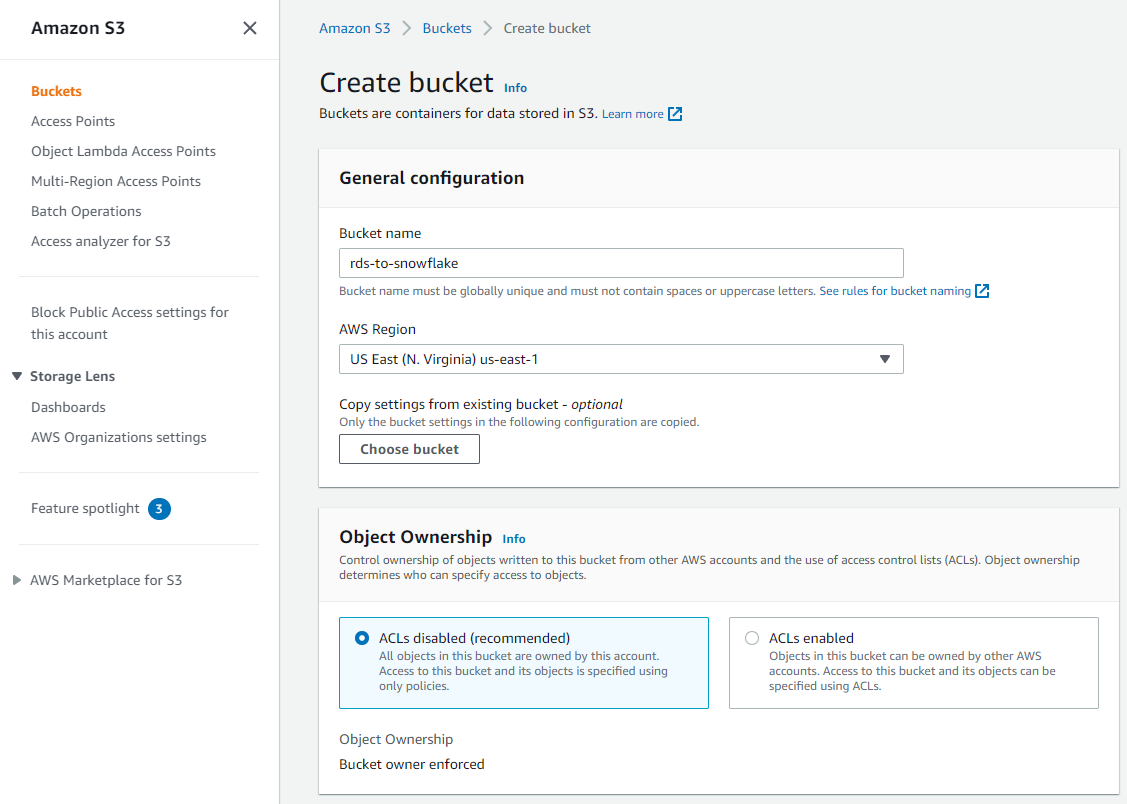Close the Amazon S3 sidebar panel

tap(249, 28)
